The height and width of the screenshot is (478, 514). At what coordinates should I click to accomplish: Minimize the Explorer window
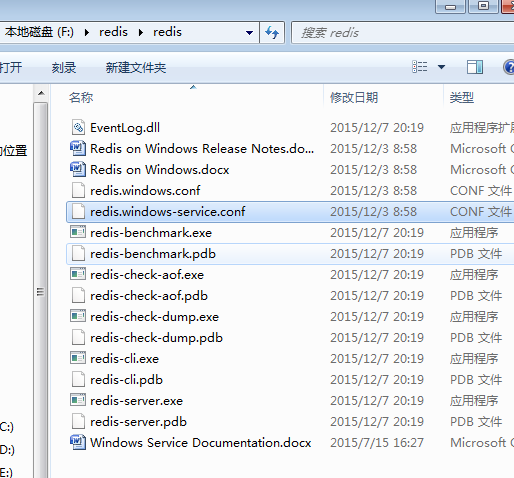click(450, 6)
